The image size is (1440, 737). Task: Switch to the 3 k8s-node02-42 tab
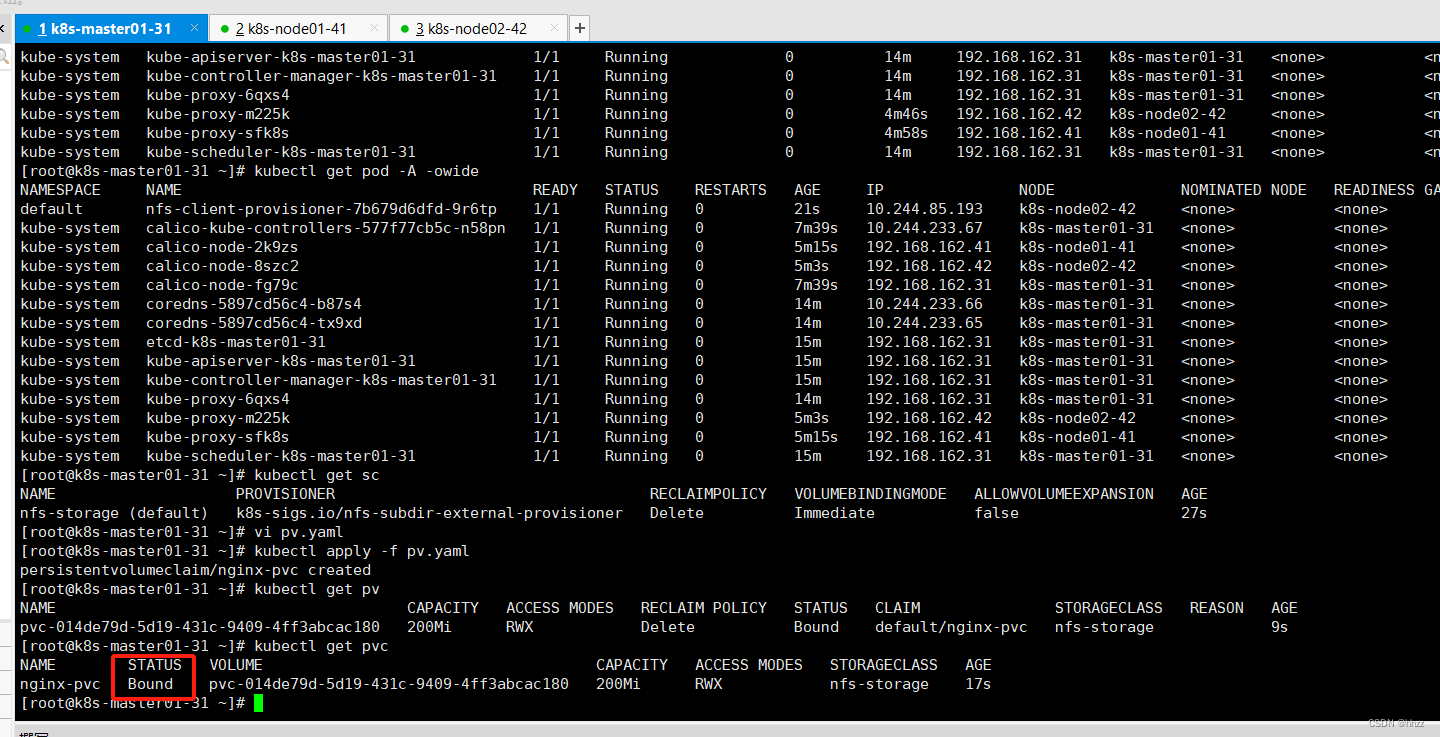(478, 28)
